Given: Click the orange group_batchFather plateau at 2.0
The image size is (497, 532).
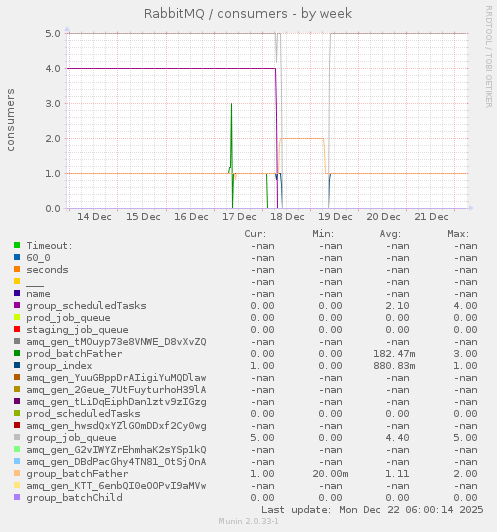Looking at the screenshot, I should tap(302, 138).
